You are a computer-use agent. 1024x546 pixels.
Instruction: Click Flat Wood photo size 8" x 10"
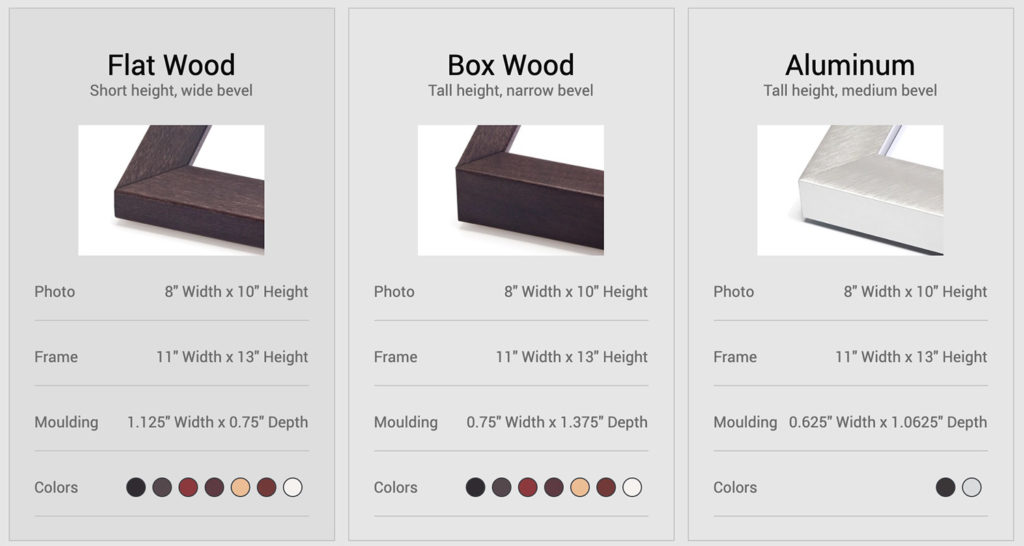(x=236, y=292)
